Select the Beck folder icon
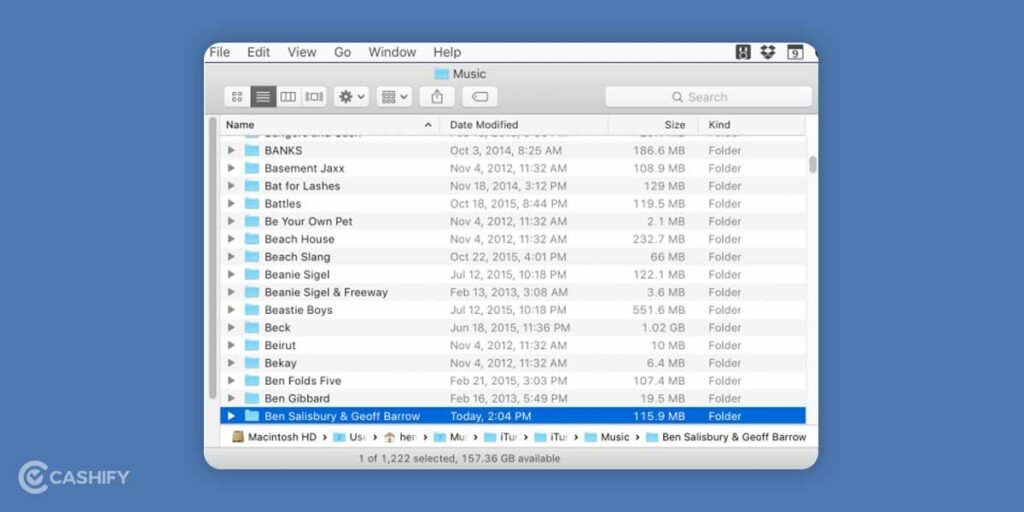1024x512 pixels. point(252,327)
